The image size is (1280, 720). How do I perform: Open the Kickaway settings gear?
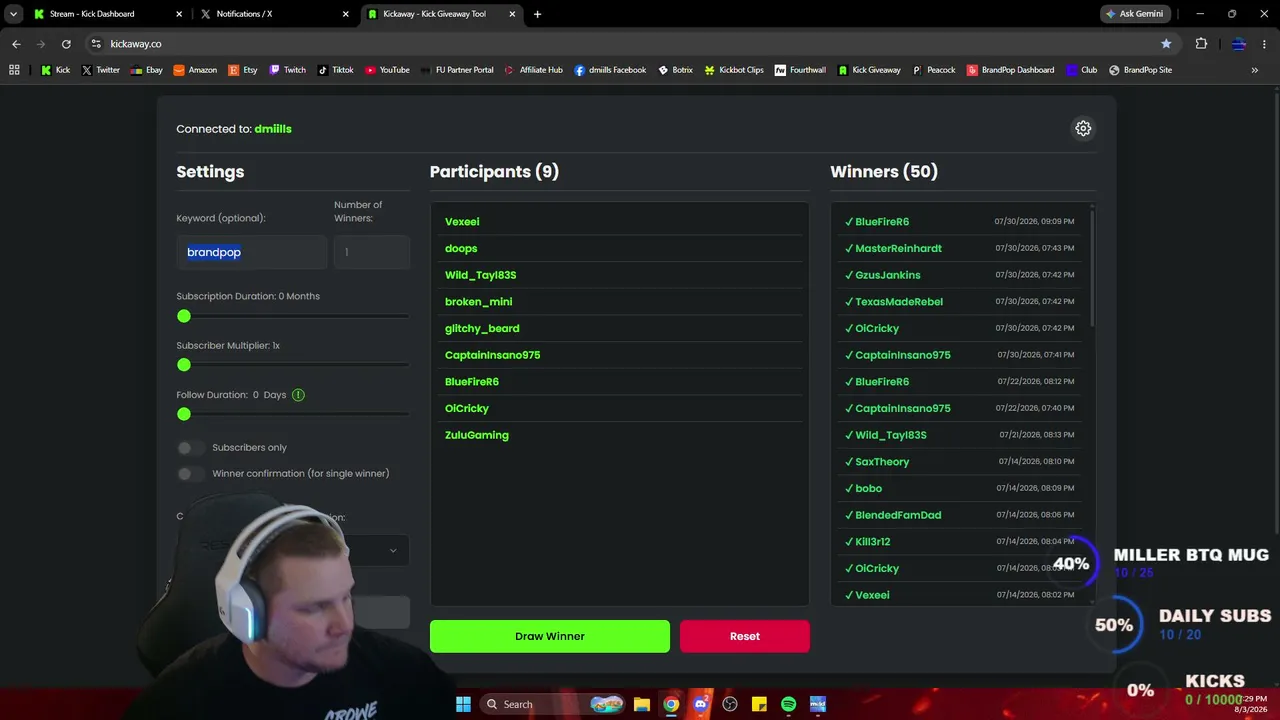pyautogui.click(x=1083, y=128)
